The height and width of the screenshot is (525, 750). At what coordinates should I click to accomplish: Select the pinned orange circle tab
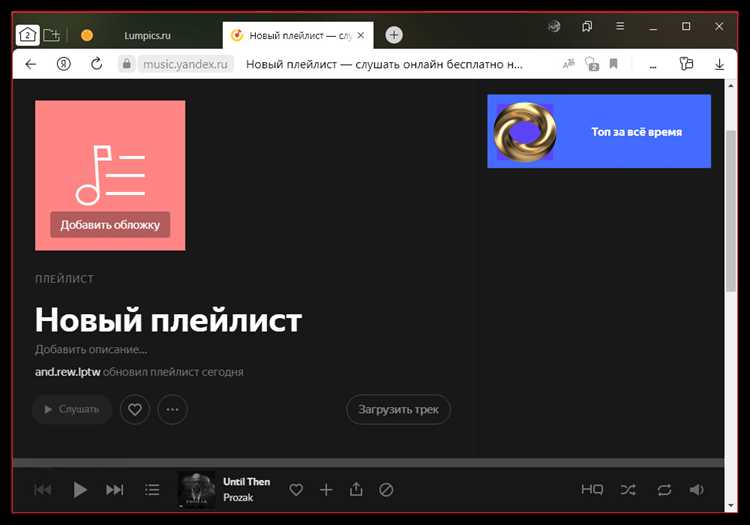(87, 35)
